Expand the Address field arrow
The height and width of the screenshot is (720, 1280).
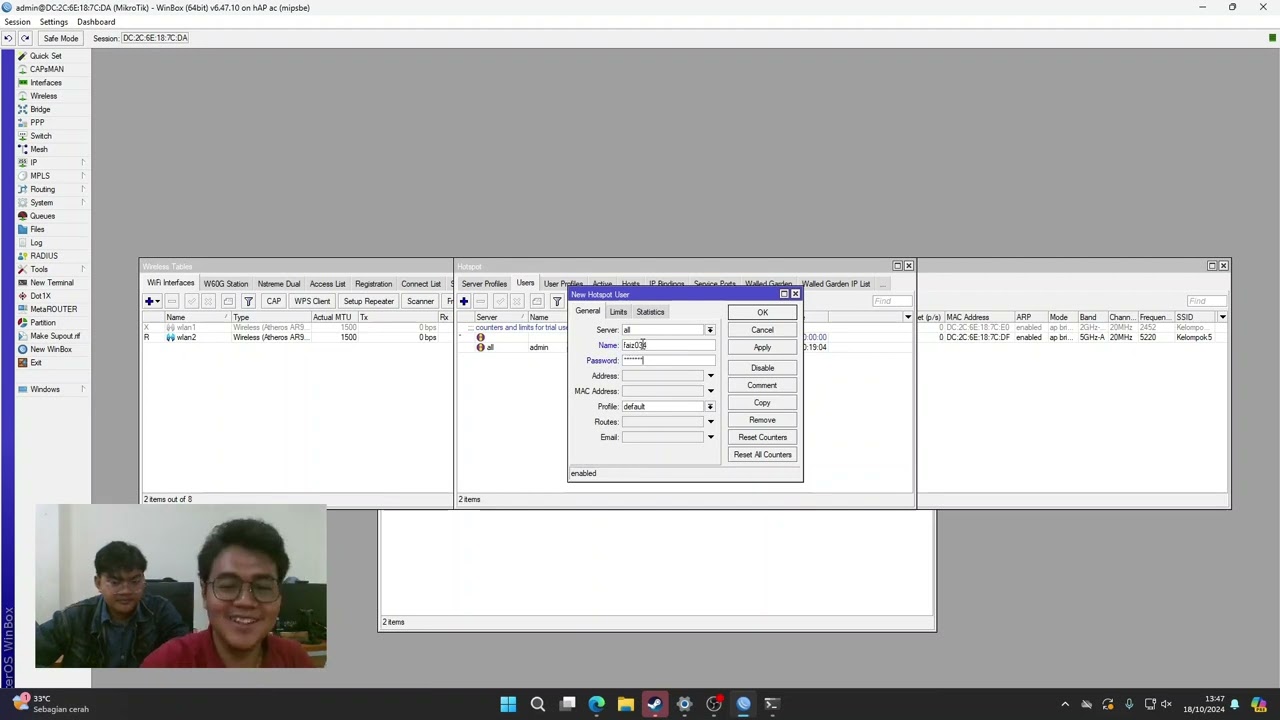click(710, 376)
